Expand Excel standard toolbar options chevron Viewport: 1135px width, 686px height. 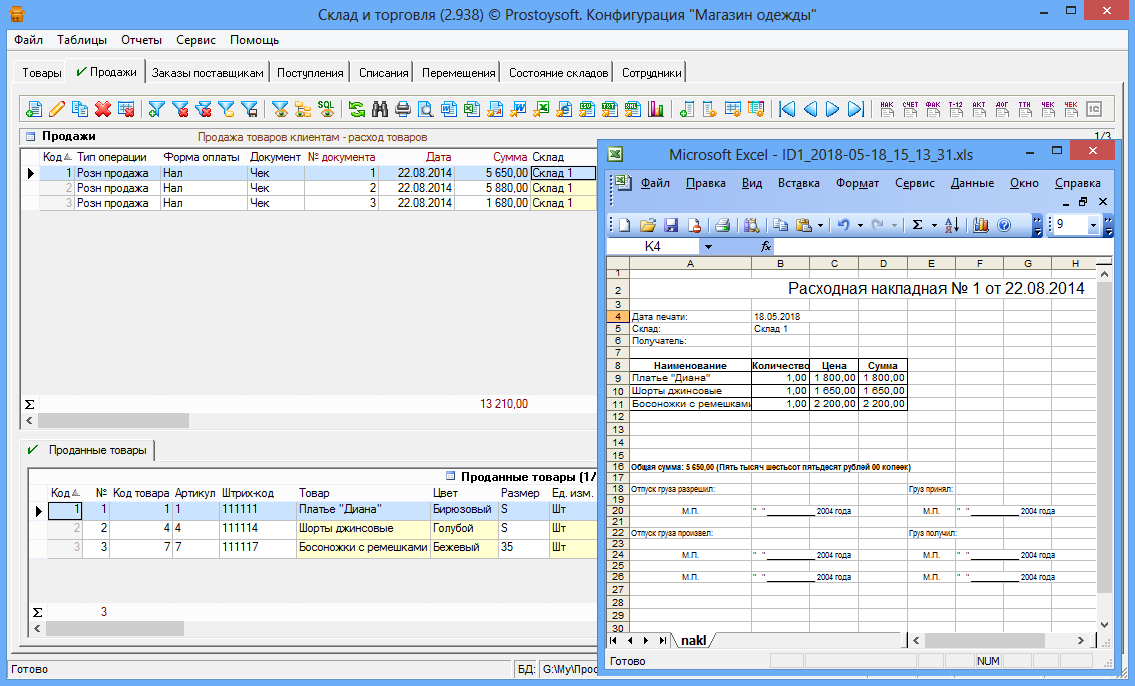1037,226
